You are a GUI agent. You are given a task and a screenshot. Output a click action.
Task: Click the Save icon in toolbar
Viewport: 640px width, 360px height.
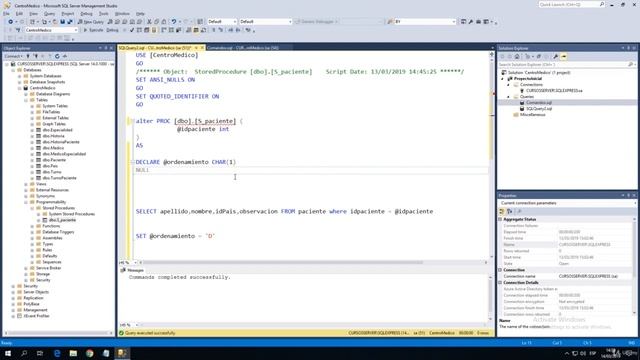(62, 22)
